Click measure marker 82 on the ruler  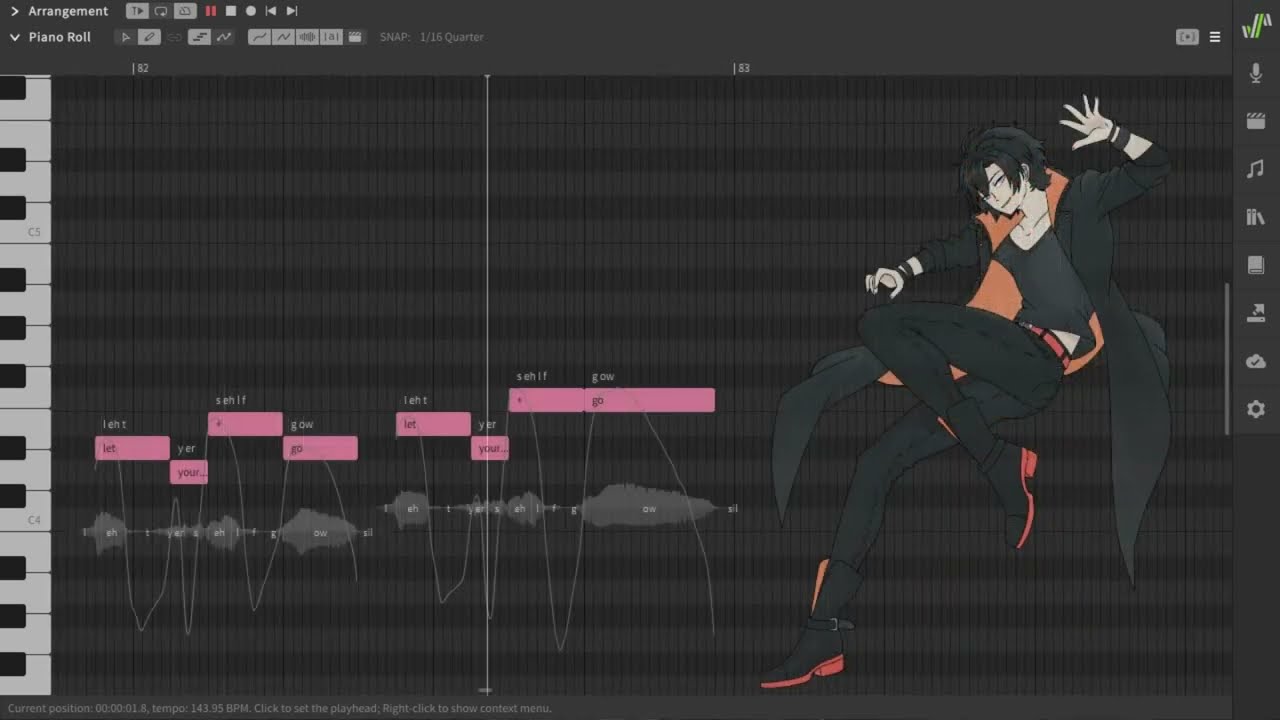141,68
